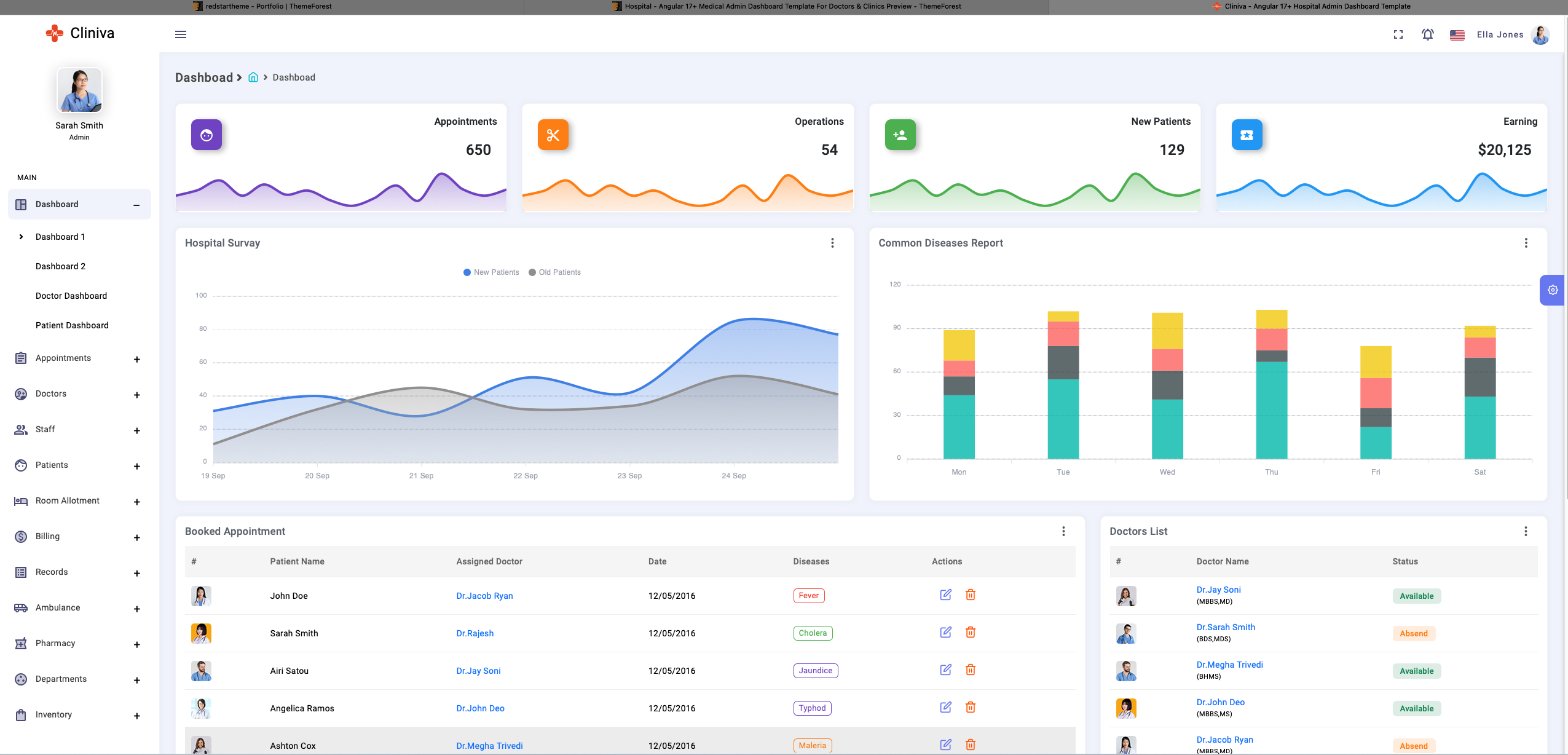Open Dr.Sarah Smith in Doctors List

pyautogui.click(x=1226, y=627)
